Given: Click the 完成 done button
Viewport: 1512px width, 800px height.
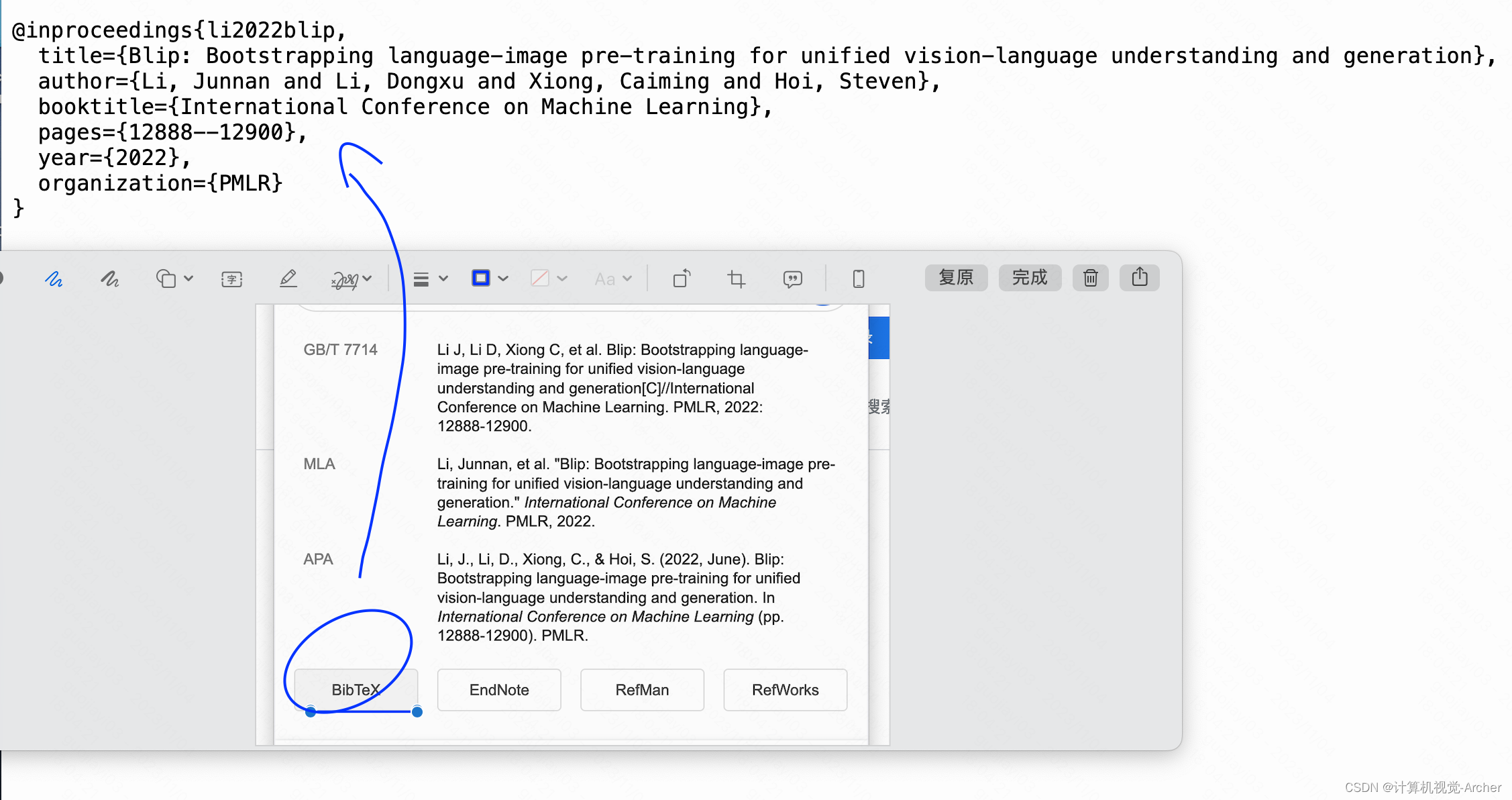Looking at the screenshot, I should tap(1030, 277).
